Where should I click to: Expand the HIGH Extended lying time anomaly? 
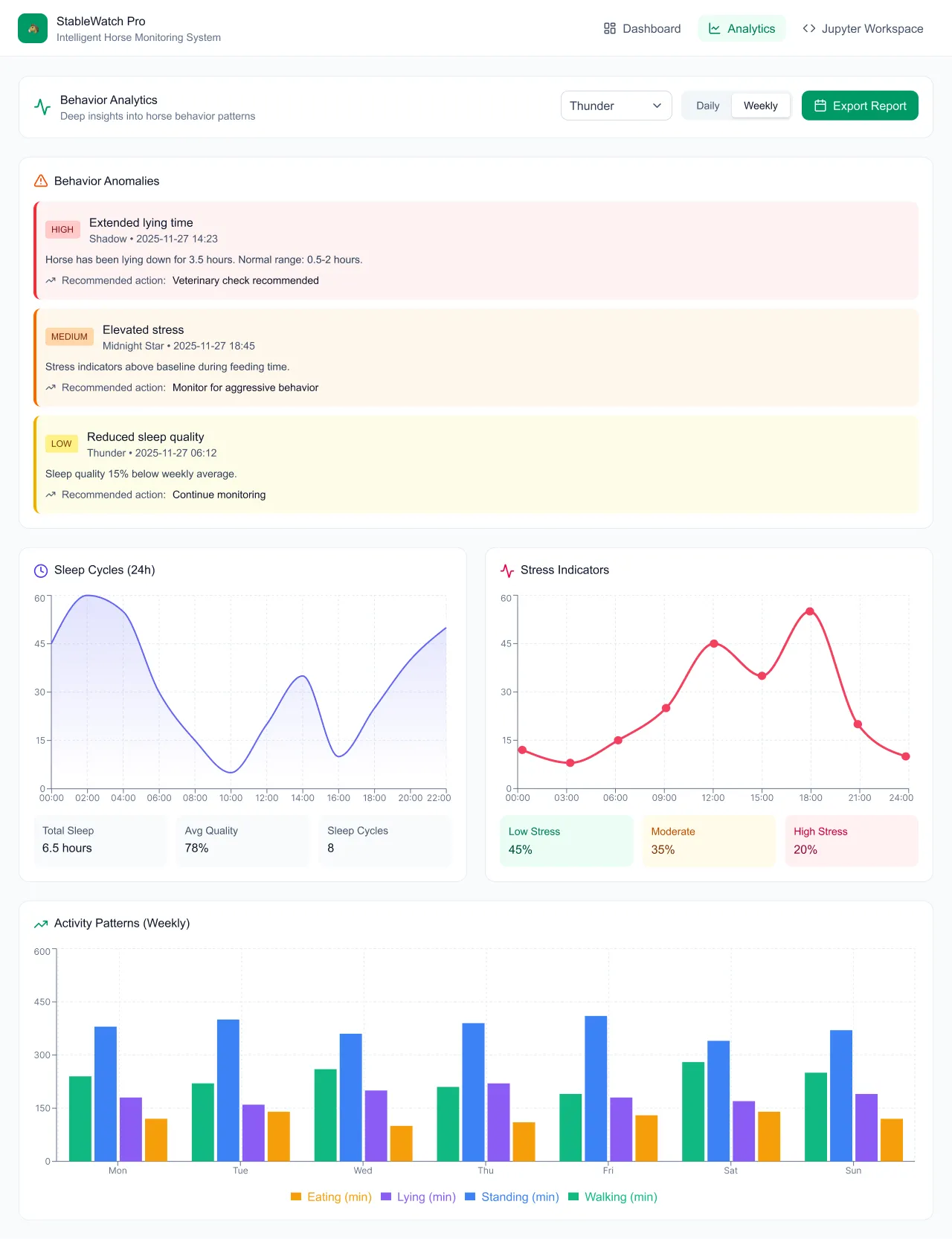coord(476,251)
